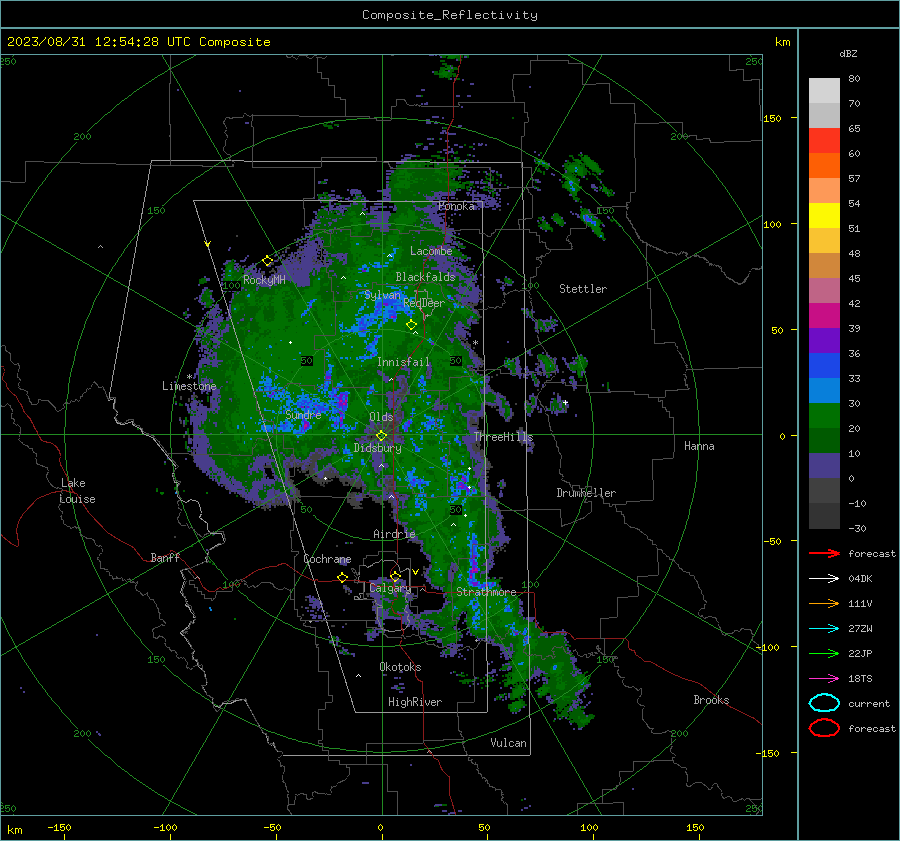Screen dimensions: 900x841
Task: Click the Sylvan map label
Action: (382, 295)
